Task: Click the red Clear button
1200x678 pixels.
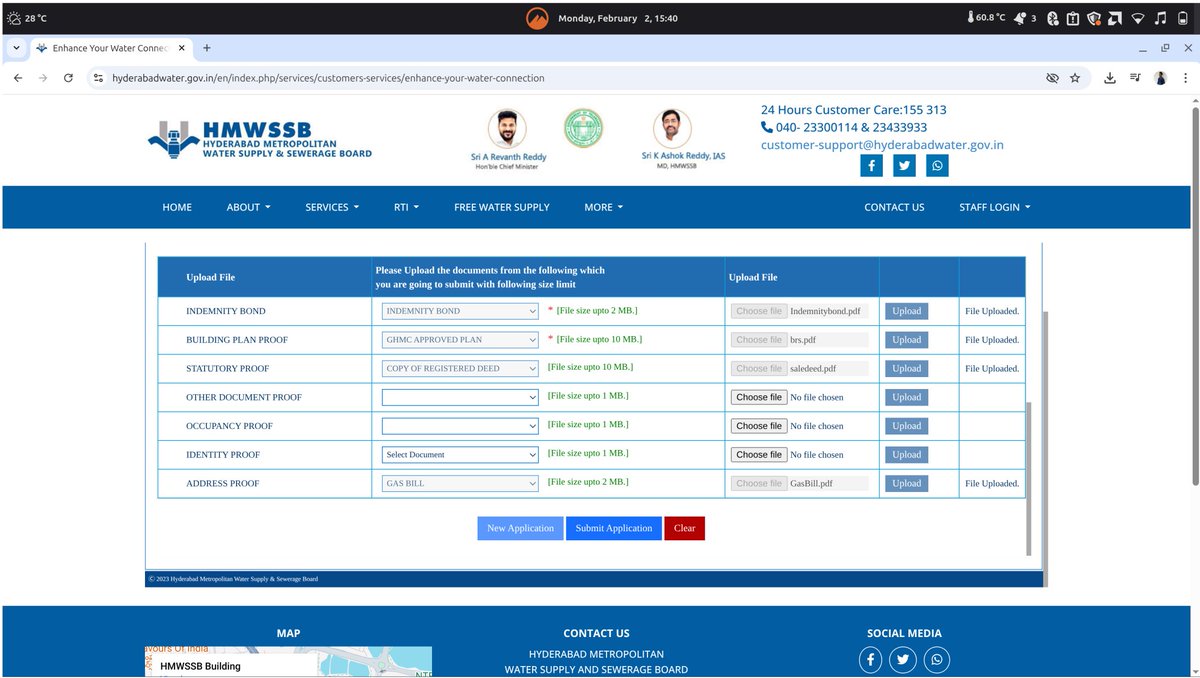Action: tap(685, 528)
